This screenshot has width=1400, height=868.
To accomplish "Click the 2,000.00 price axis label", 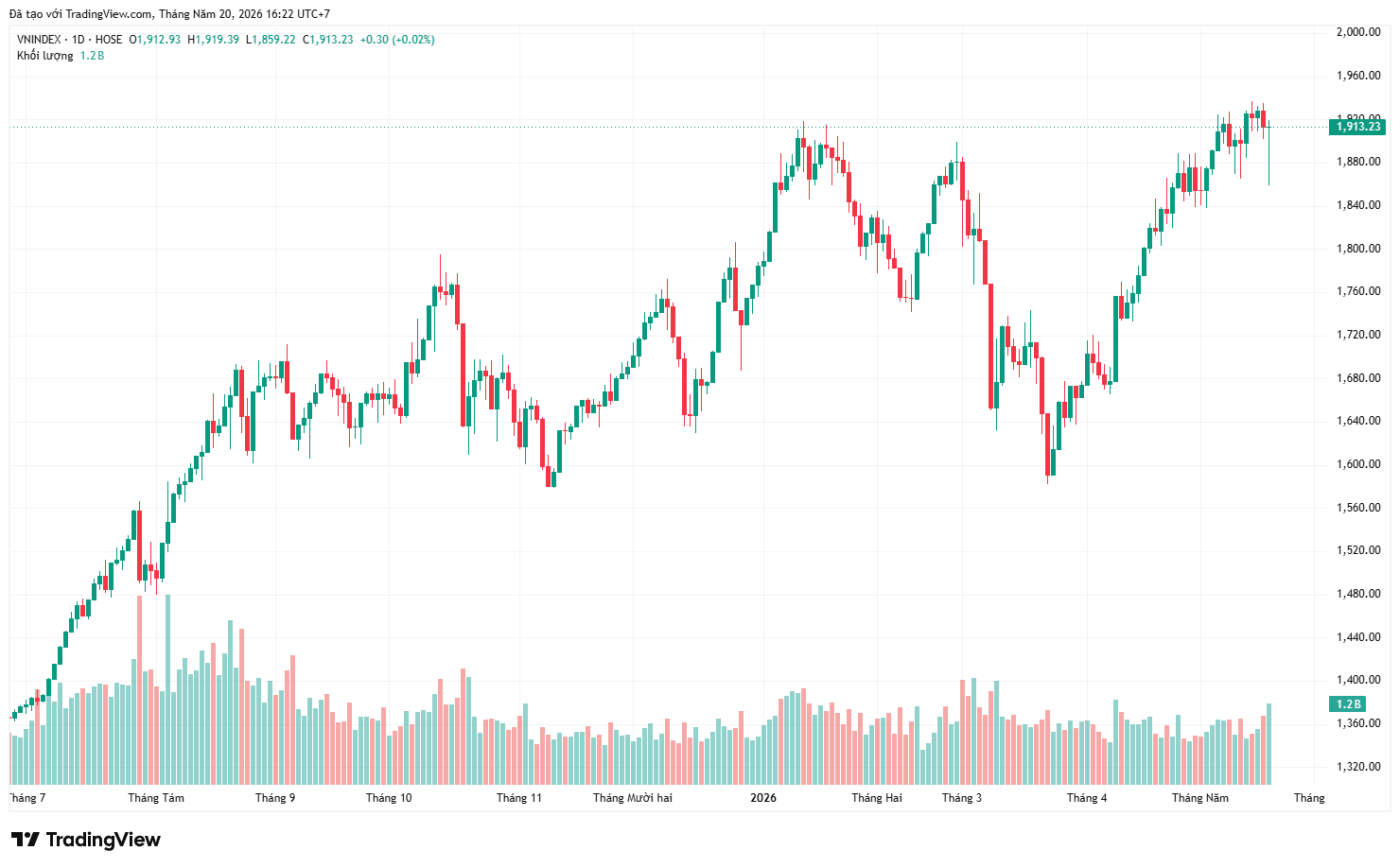I will (x=1358, y=32).
